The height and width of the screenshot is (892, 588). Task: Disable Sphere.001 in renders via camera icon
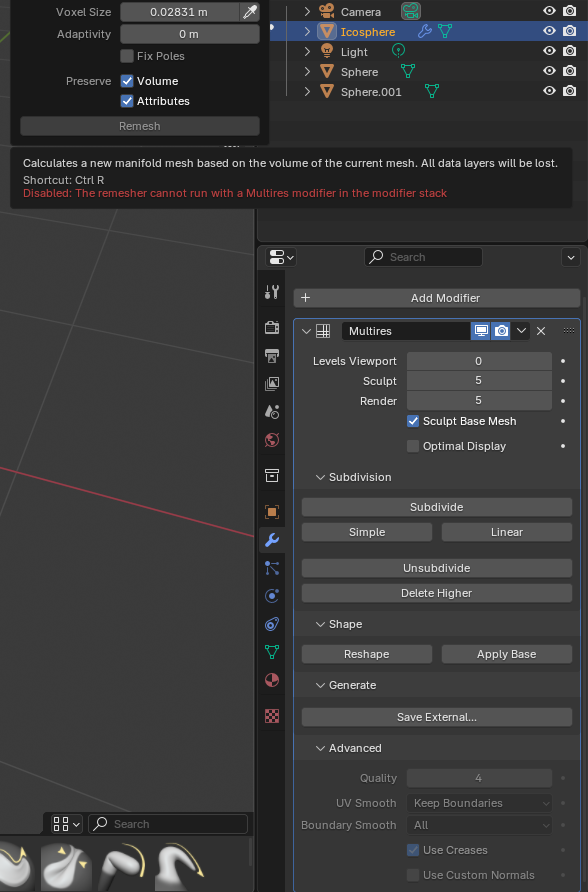(x=569, y=91)
